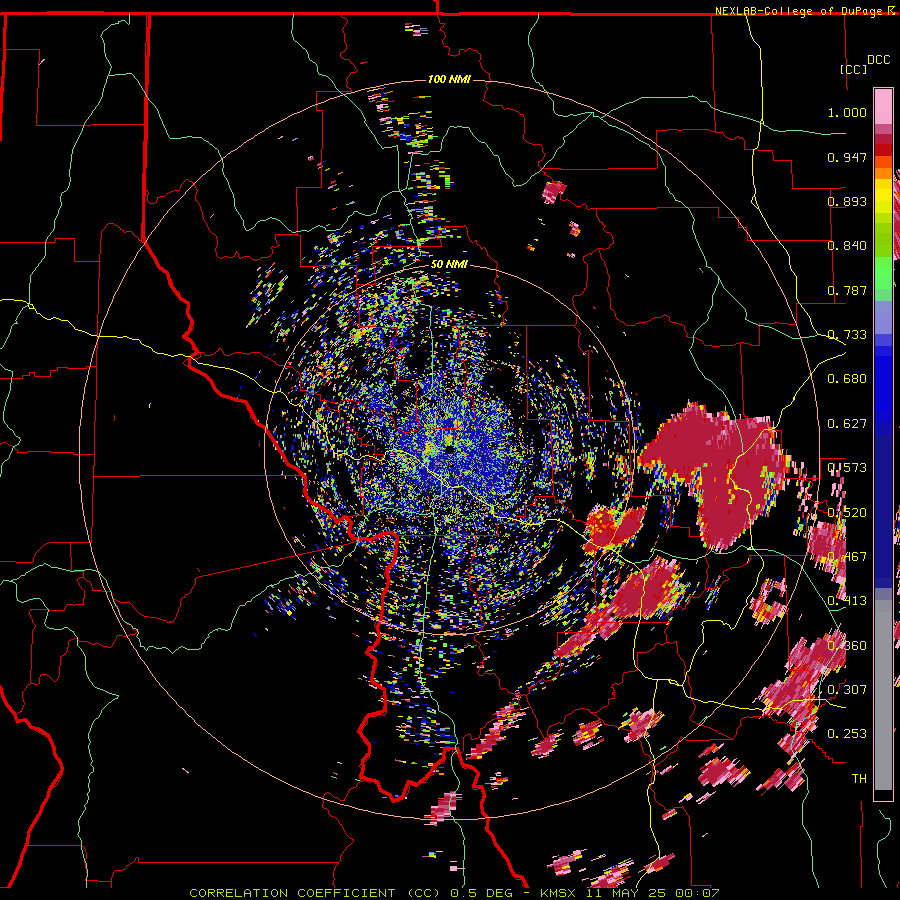Select the 0.787 scale value

(x=847, y=290)
